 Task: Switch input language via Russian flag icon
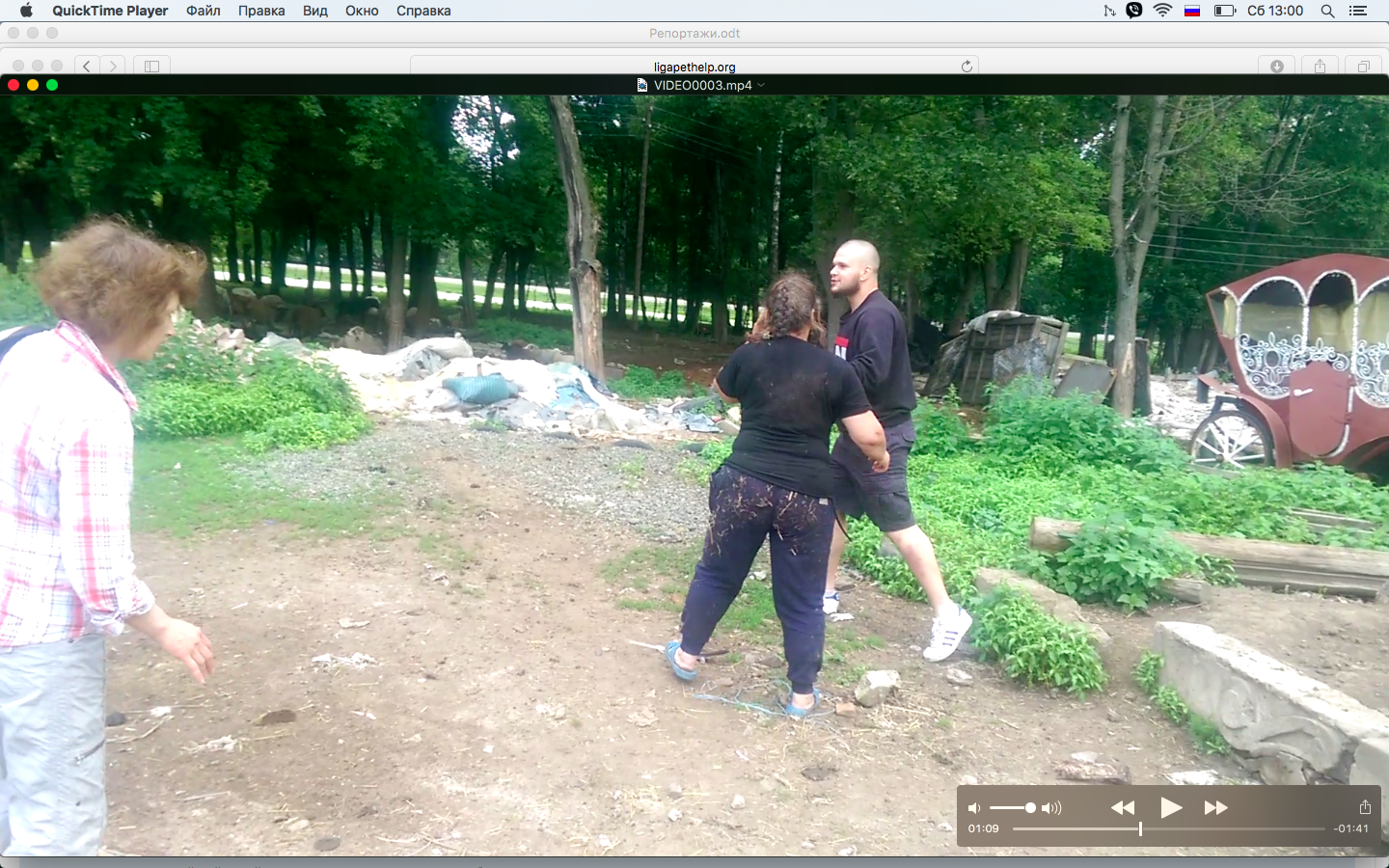click(x=1192, y=11)
